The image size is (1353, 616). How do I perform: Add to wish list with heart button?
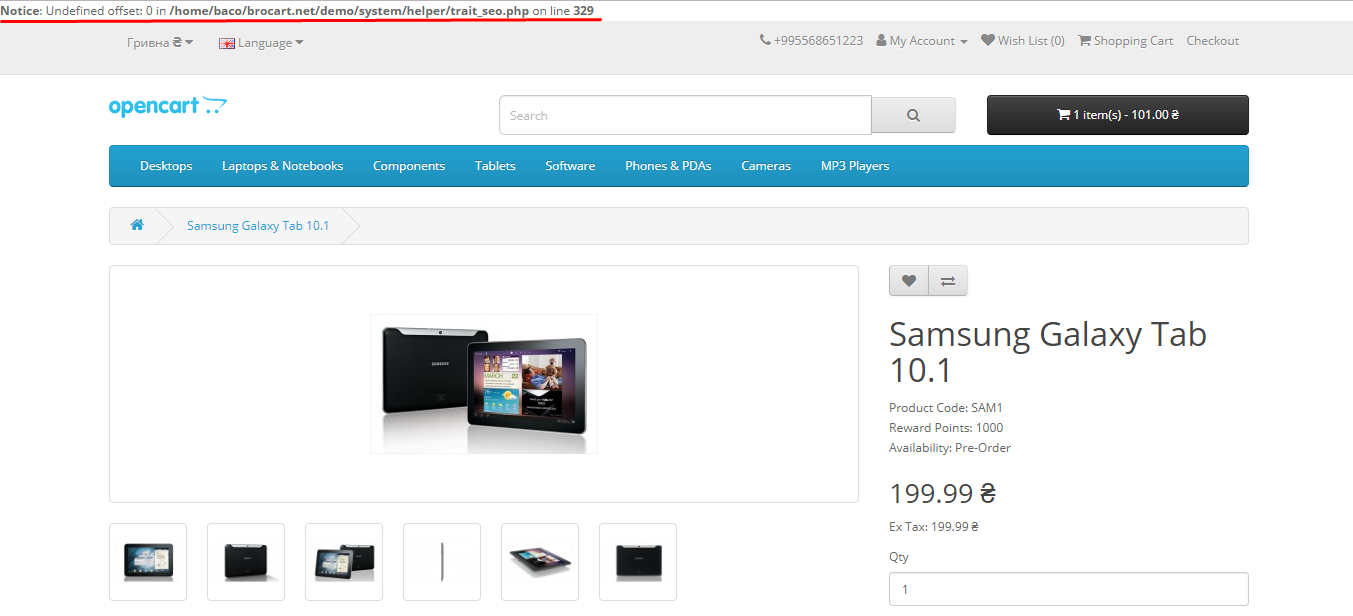(x=908, y=281)
